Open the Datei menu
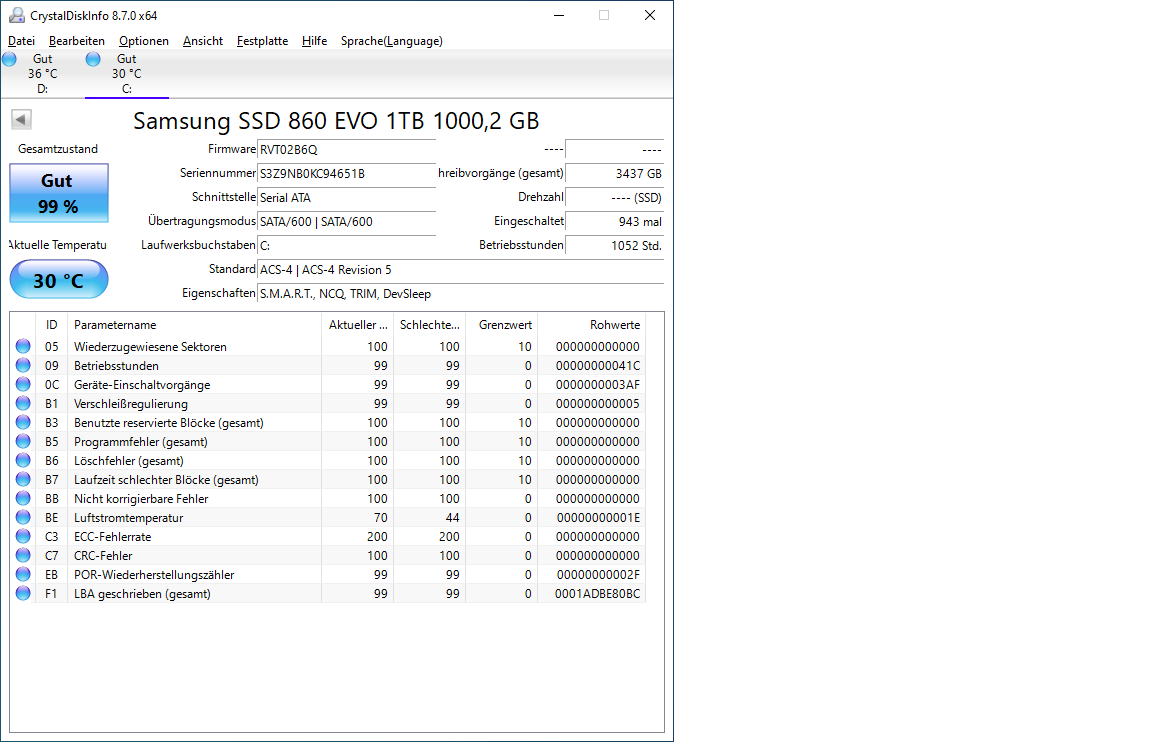The image size is (1152, 742). coord(21,41)
